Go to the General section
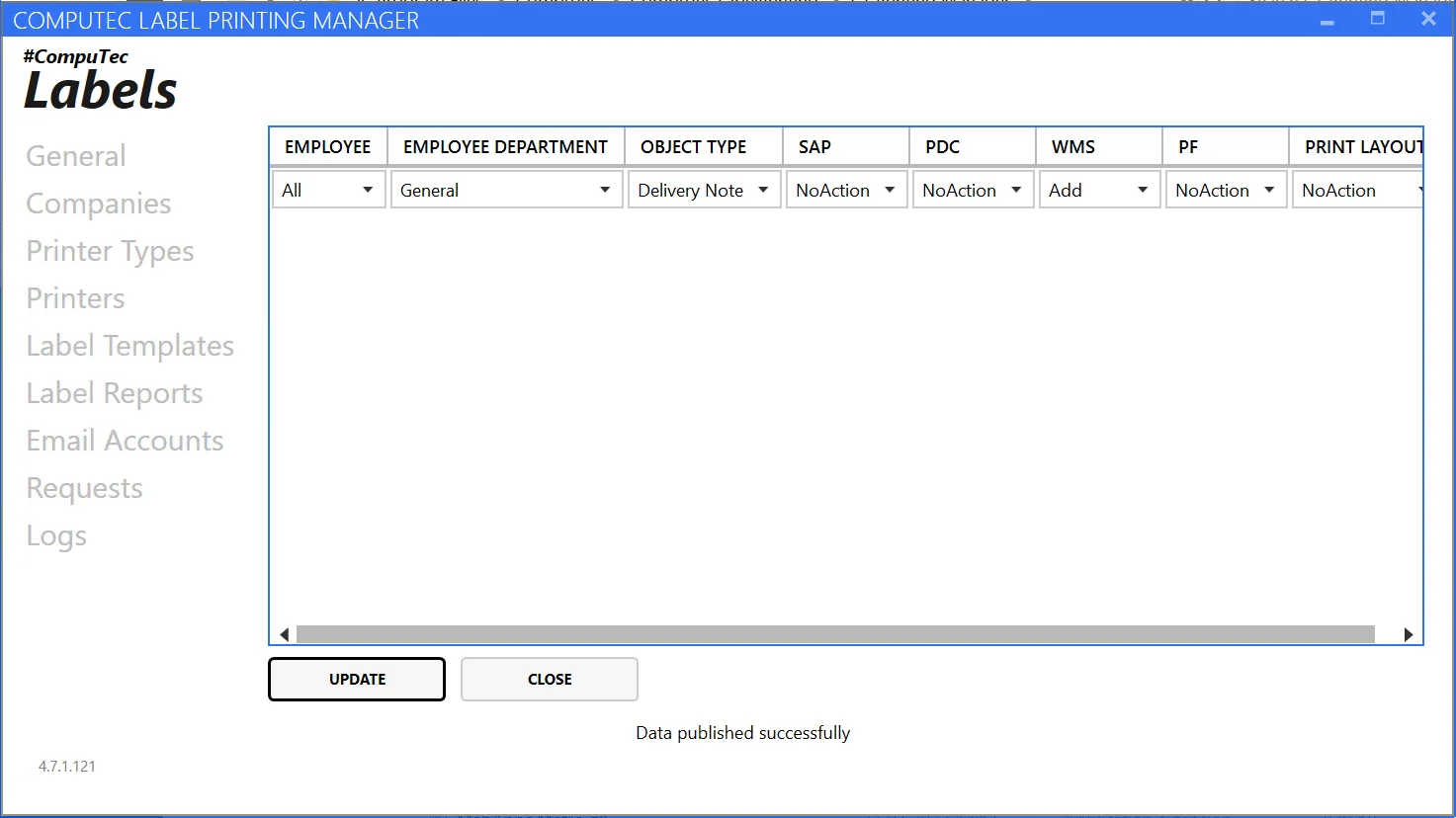The height and width of the screenshot is (818, 1456). pyautogui.click(x=76, y=156)
